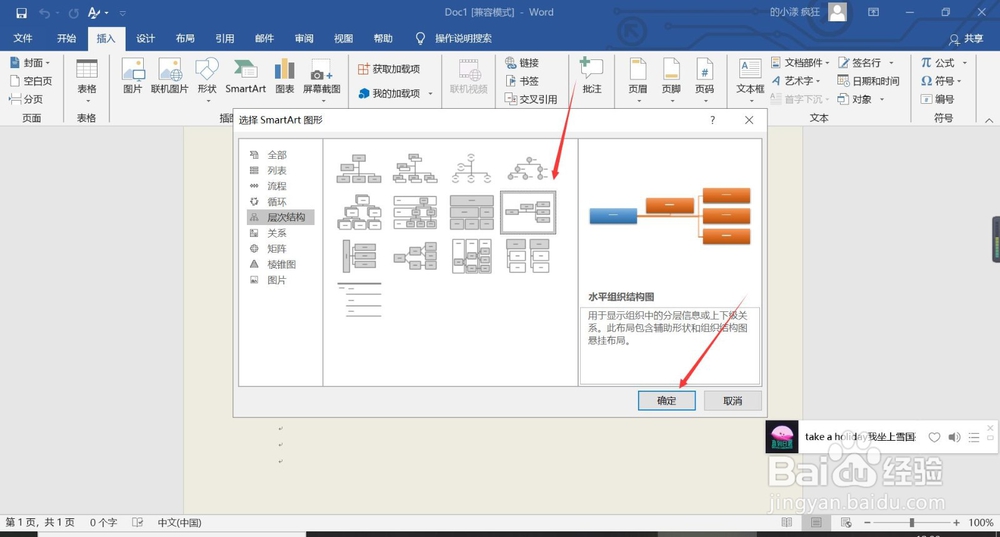This screenshot has width=1000, height=537.
Task: Click the Save icon in quick access toolbar
Action: click(x=21, y=13)
